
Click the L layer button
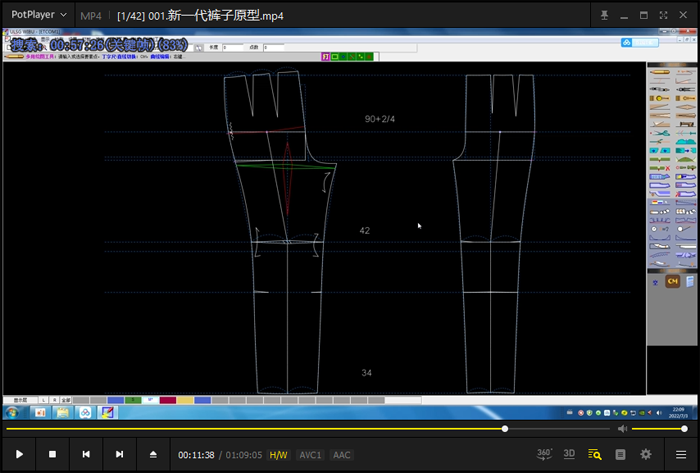pyautogui.click(x=44, y=400)
